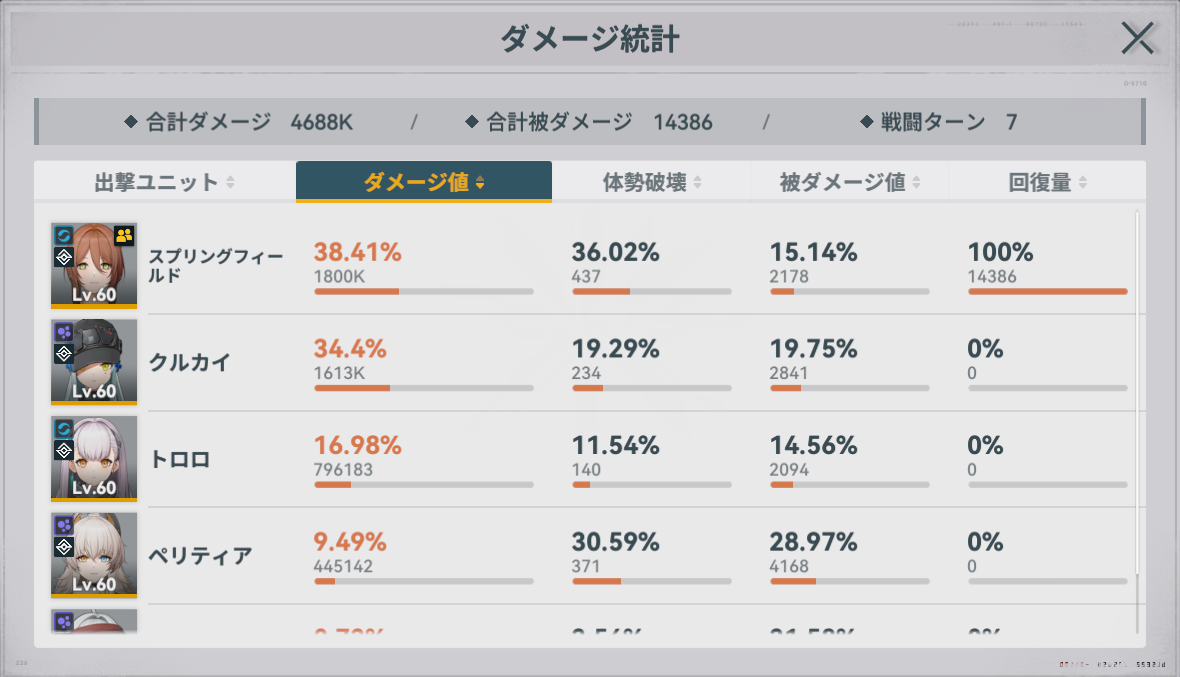Click the blue element icon on スプリングフィールド's portrait
This screenshot has height=677, width=1180.
tap(64, 236)
